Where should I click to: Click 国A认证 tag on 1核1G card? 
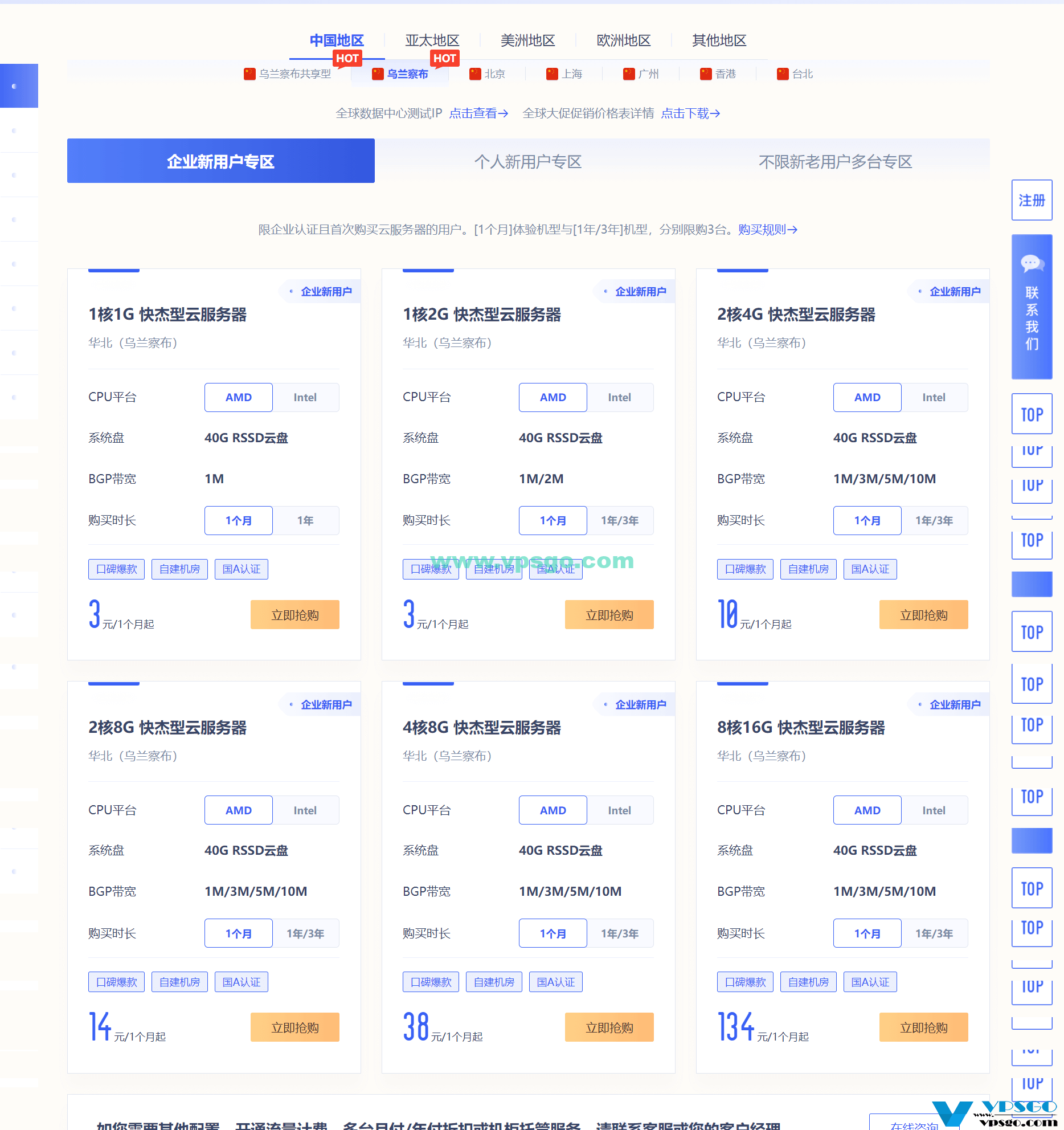click(x=242, y=569)
